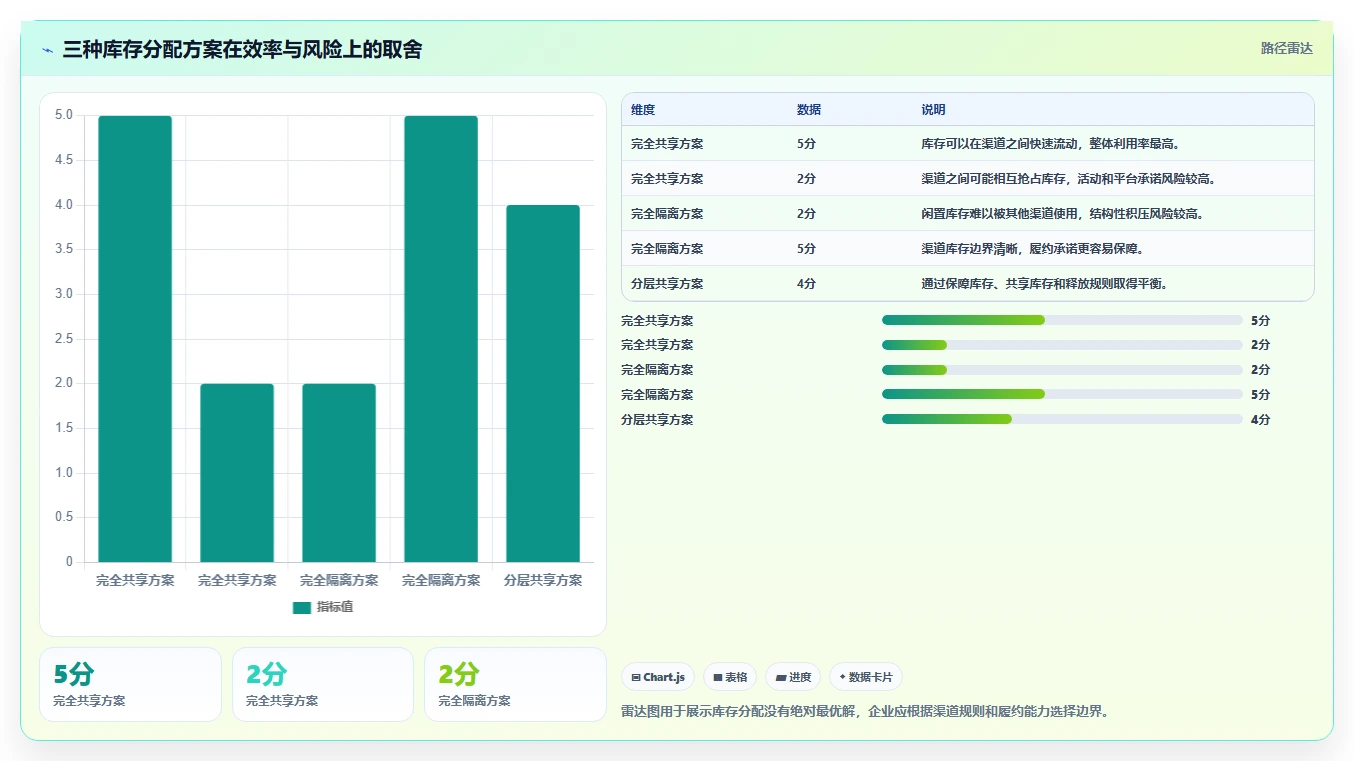Click the 分层共享方案 progress bar showing 4分

(x=1062, y=419)
